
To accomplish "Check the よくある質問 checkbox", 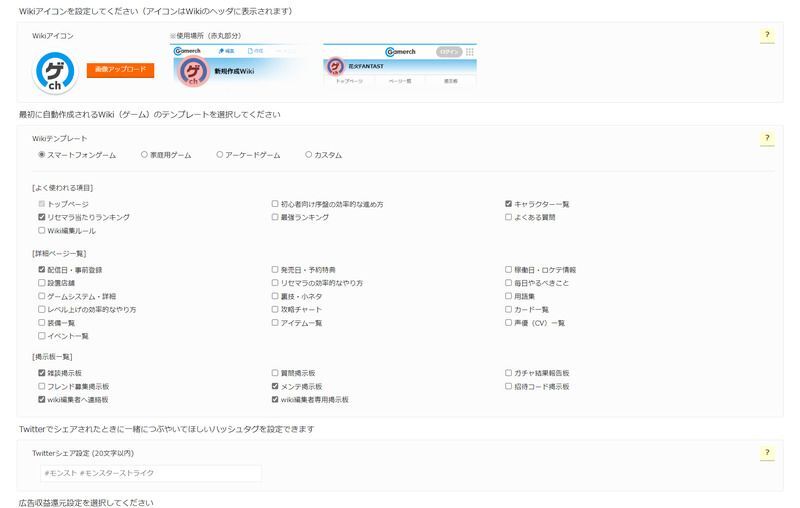I will [x=509, y=217].
